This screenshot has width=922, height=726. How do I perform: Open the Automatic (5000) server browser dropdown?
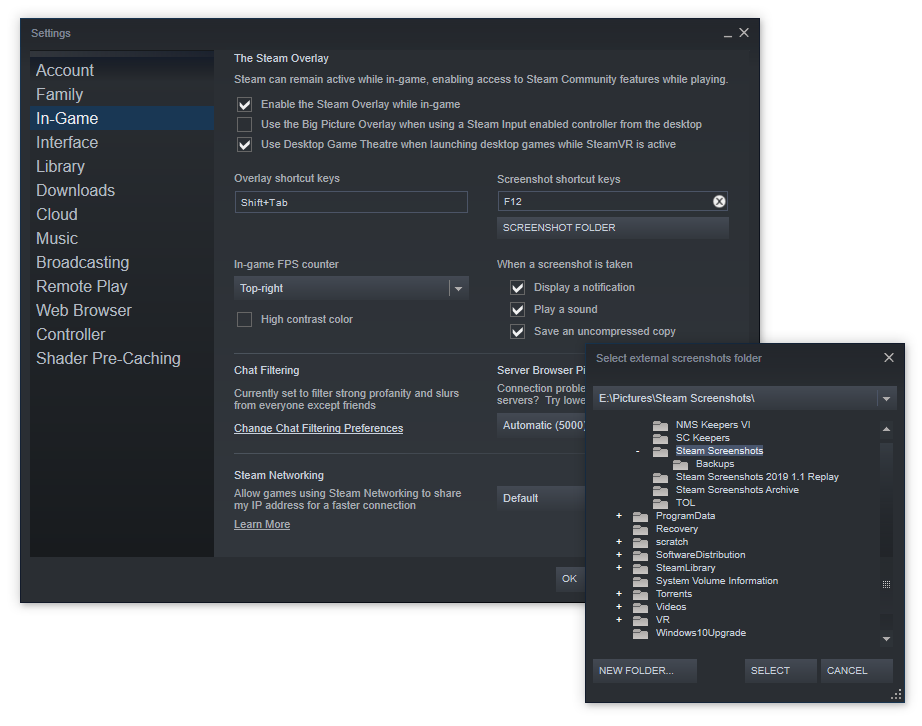point(541,425)
